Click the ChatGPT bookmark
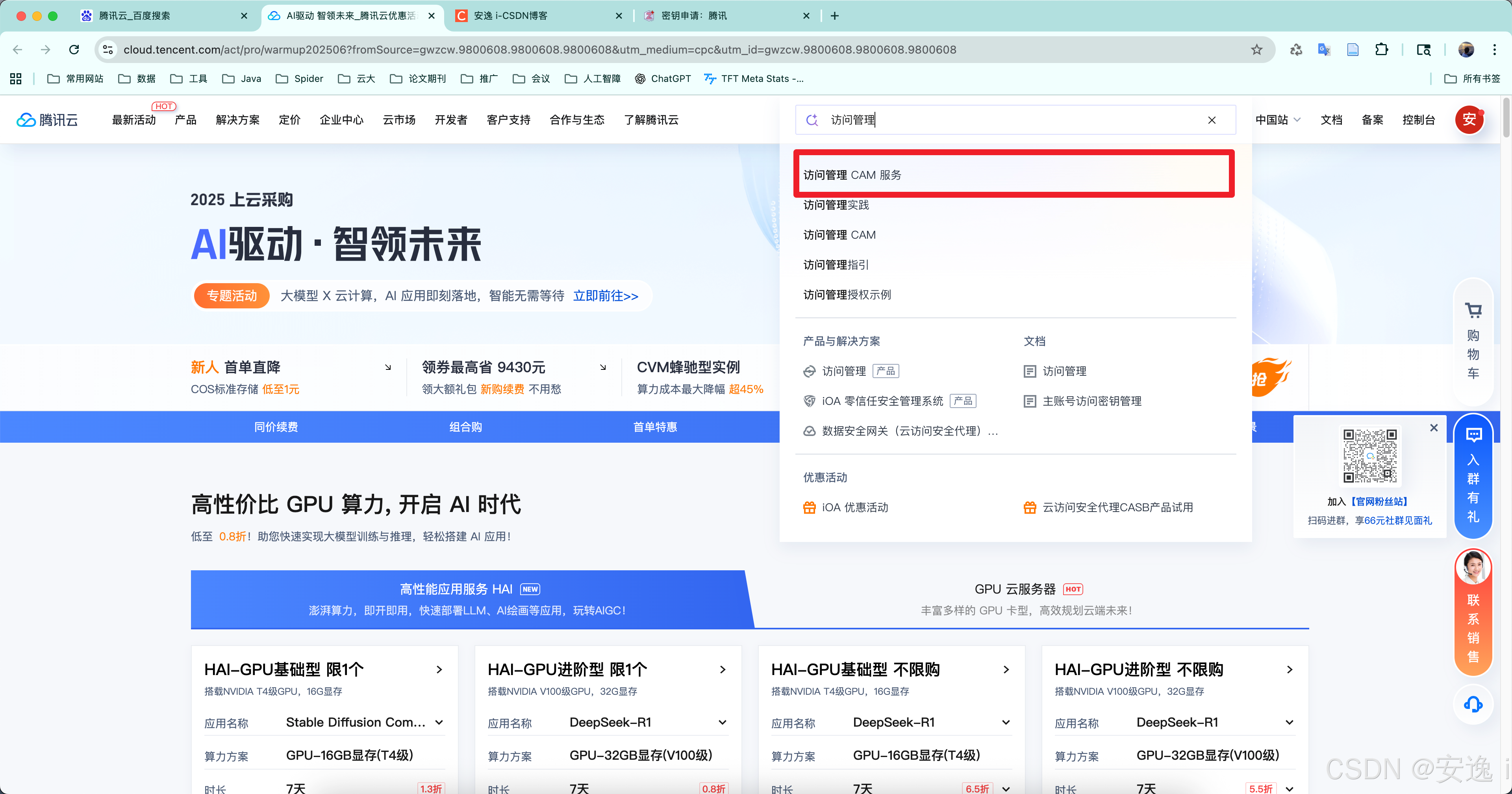Screen dimensions: 1512x794 (663, 79)
